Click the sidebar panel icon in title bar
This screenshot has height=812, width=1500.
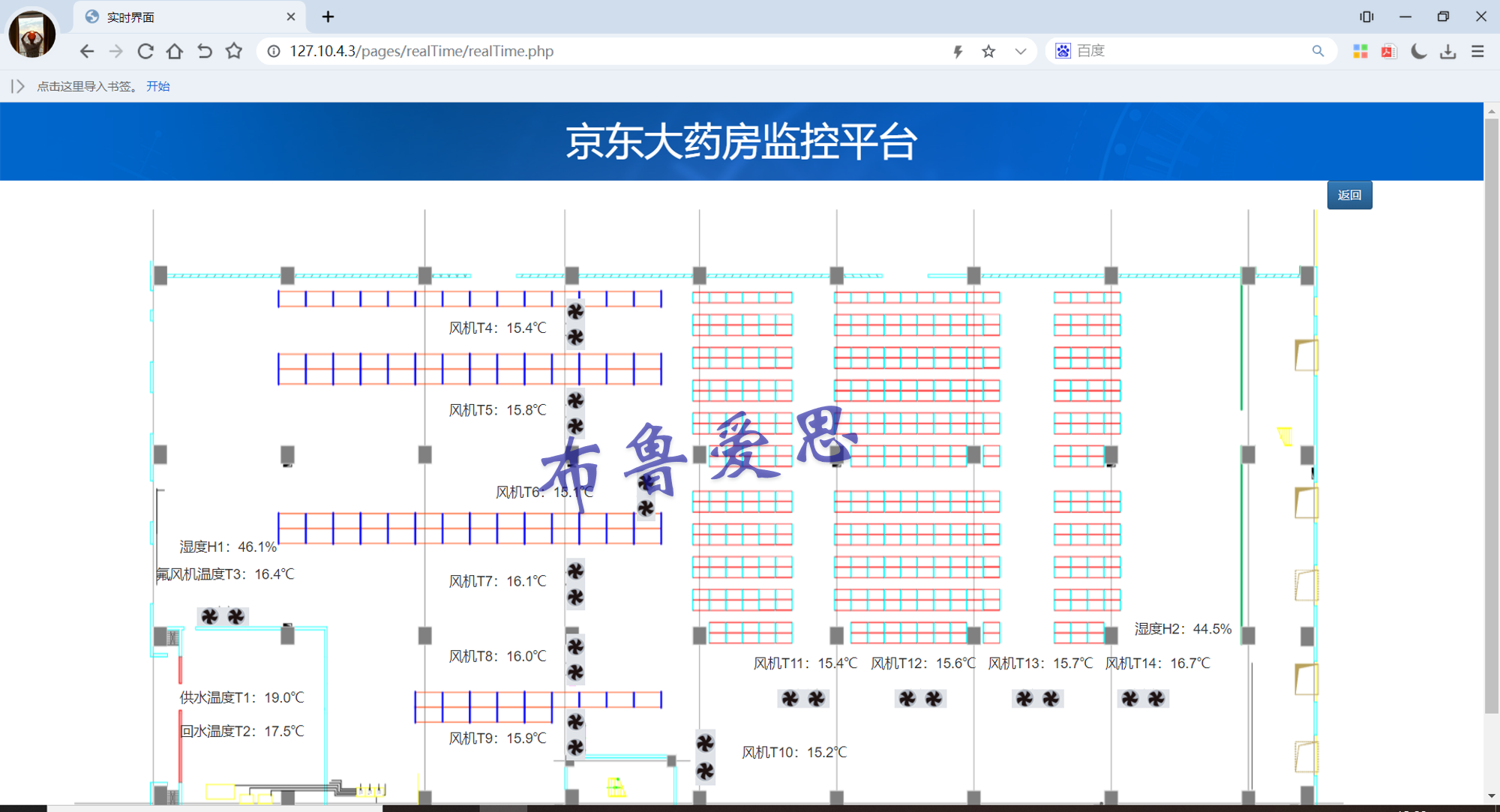coord(1366,16)
